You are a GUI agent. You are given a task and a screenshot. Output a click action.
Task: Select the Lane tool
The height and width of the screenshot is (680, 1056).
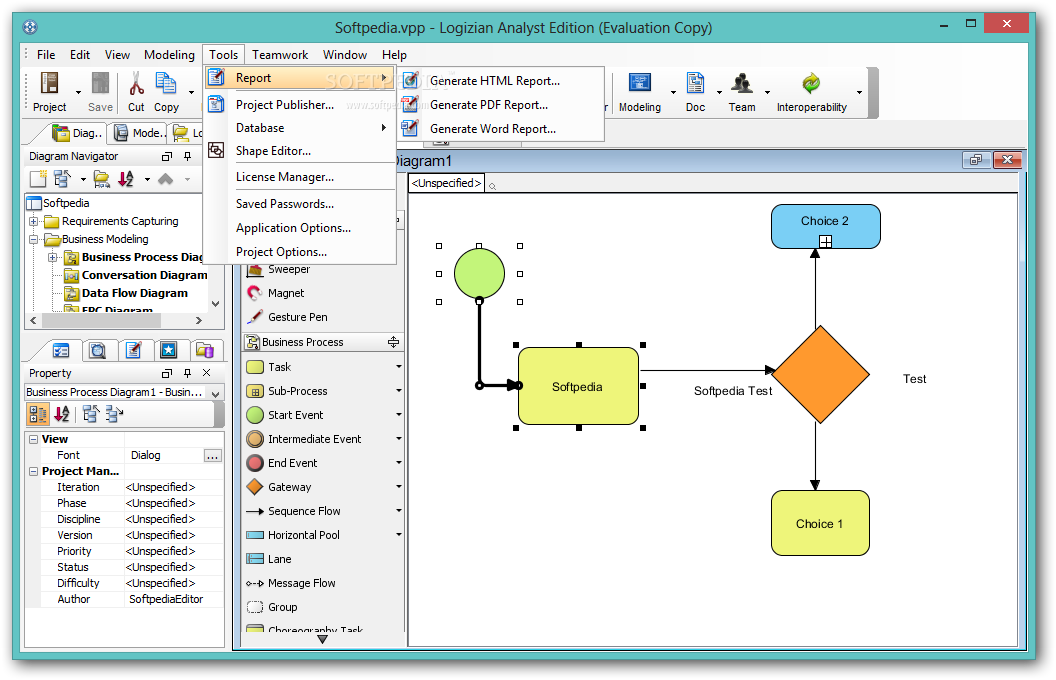(x=279, y=559)
